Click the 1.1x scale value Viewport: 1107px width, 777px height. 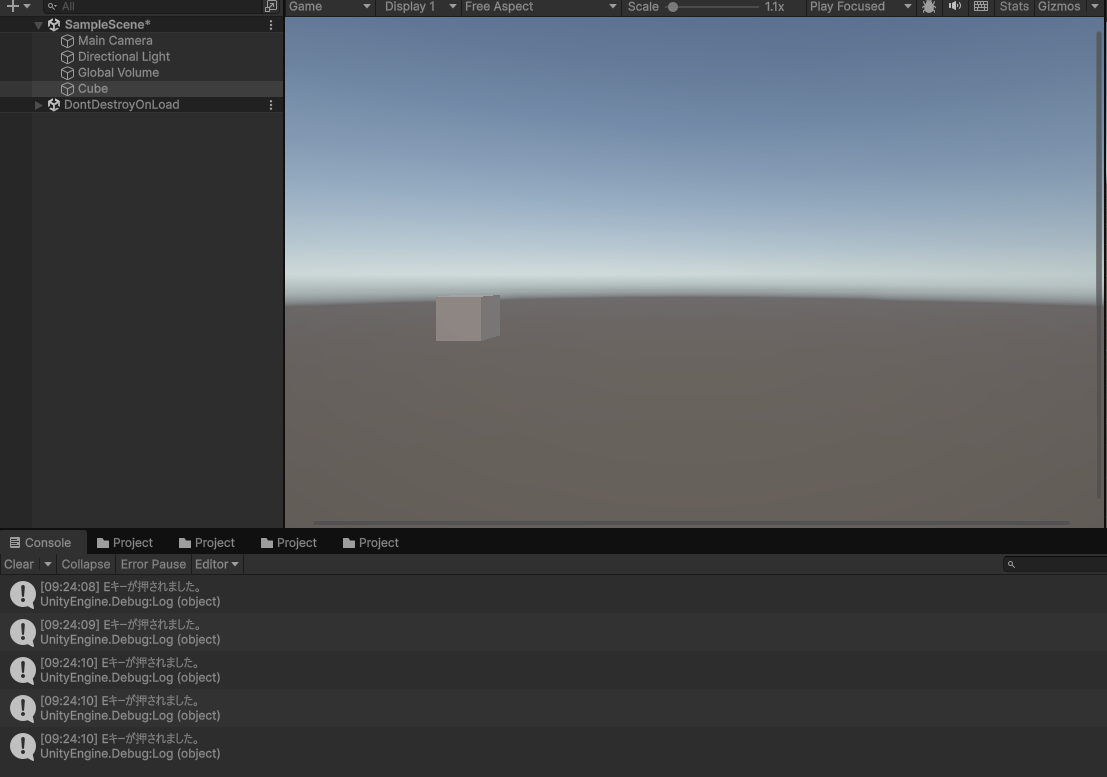pos(774,6)
